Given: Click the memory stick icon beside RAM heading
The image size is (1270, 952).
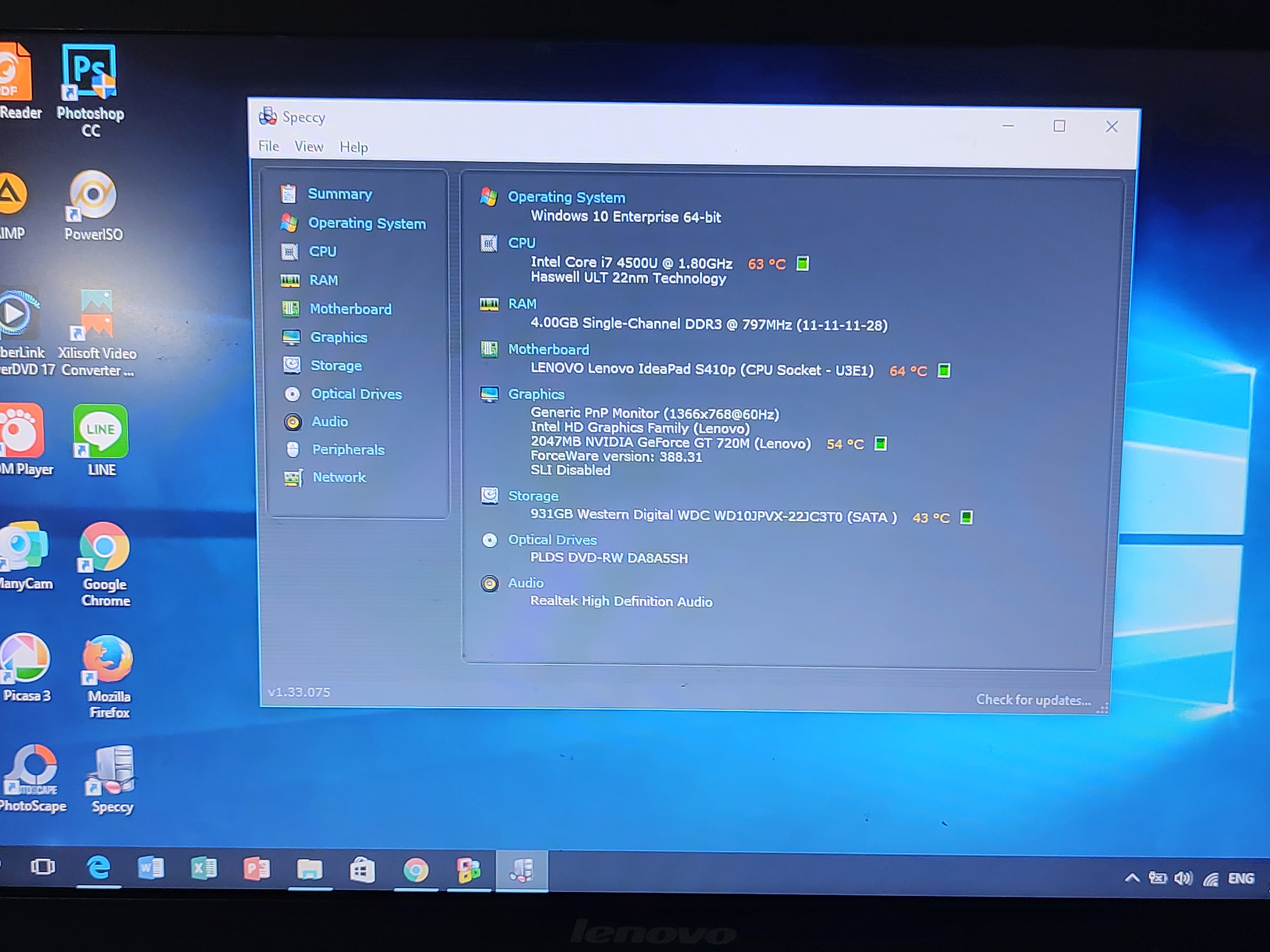Looking at the screenshot, I should (x=489, y=304).
